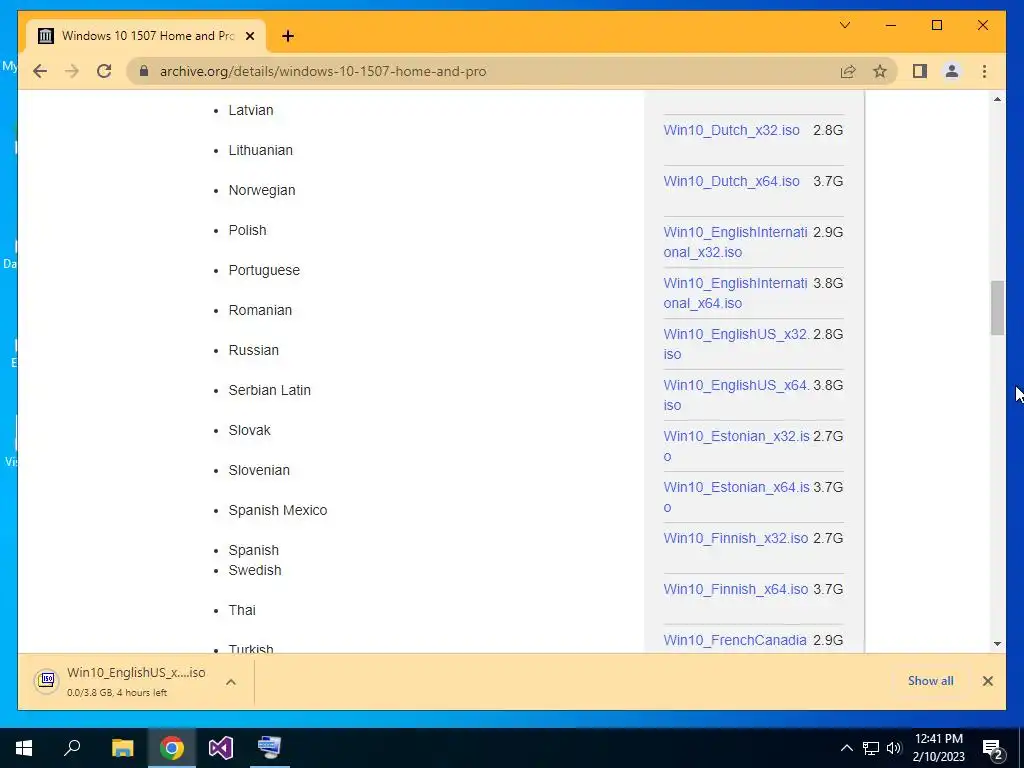This screenshot has height=768, width=1024.
Task: Click Win10_EnglishUS download item in bar
Action: click(136, 681)
